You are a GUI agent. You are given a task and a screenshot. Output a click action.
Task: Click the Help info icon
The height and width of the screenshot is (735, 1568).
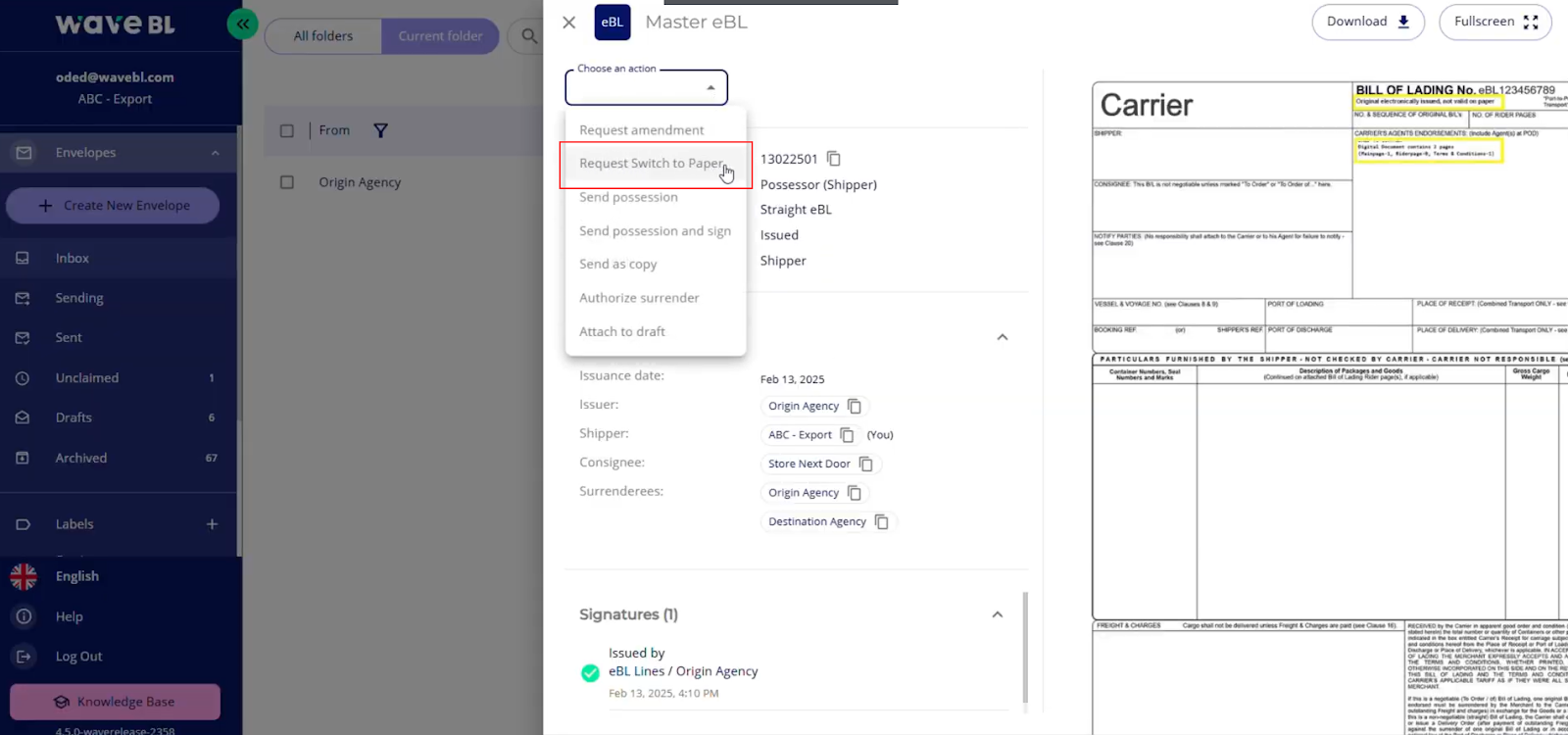click(24, 616)
